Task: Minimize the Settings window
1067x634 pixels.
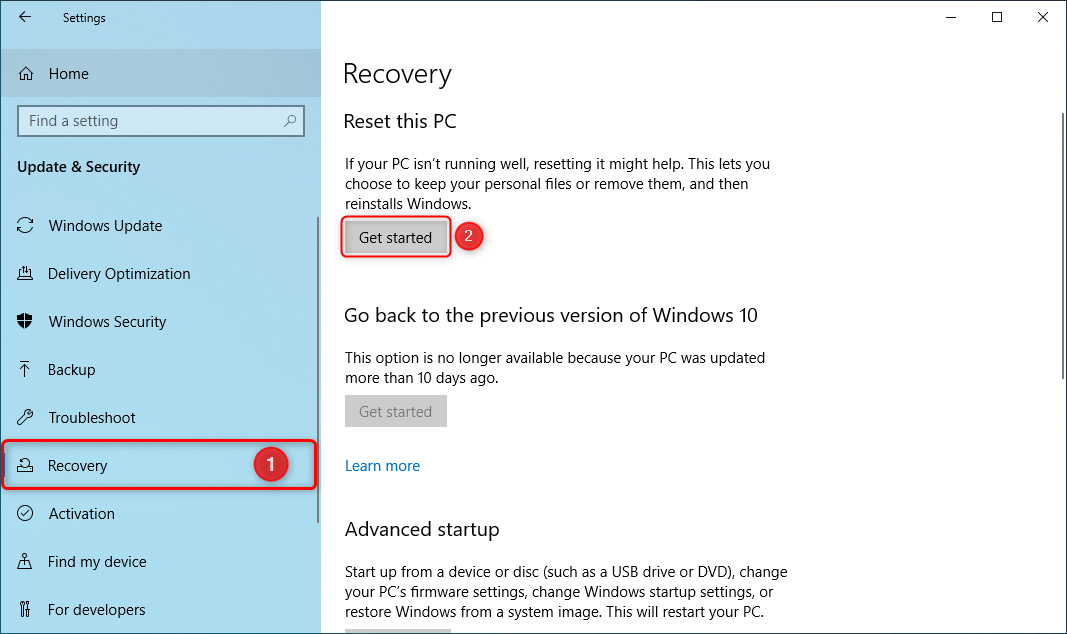Action: 951,17
